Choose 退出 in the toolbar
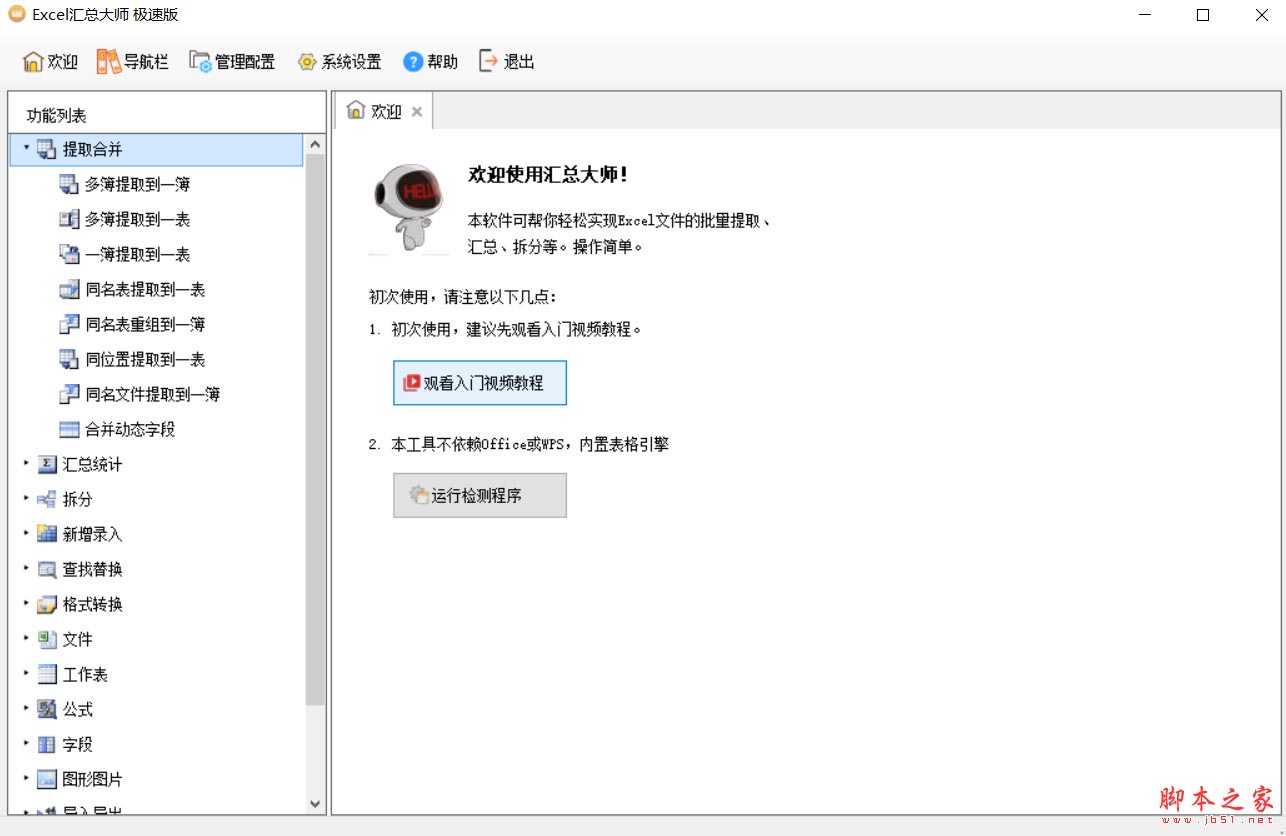The height and width of the screenshot is (836, 1286). 507,62
